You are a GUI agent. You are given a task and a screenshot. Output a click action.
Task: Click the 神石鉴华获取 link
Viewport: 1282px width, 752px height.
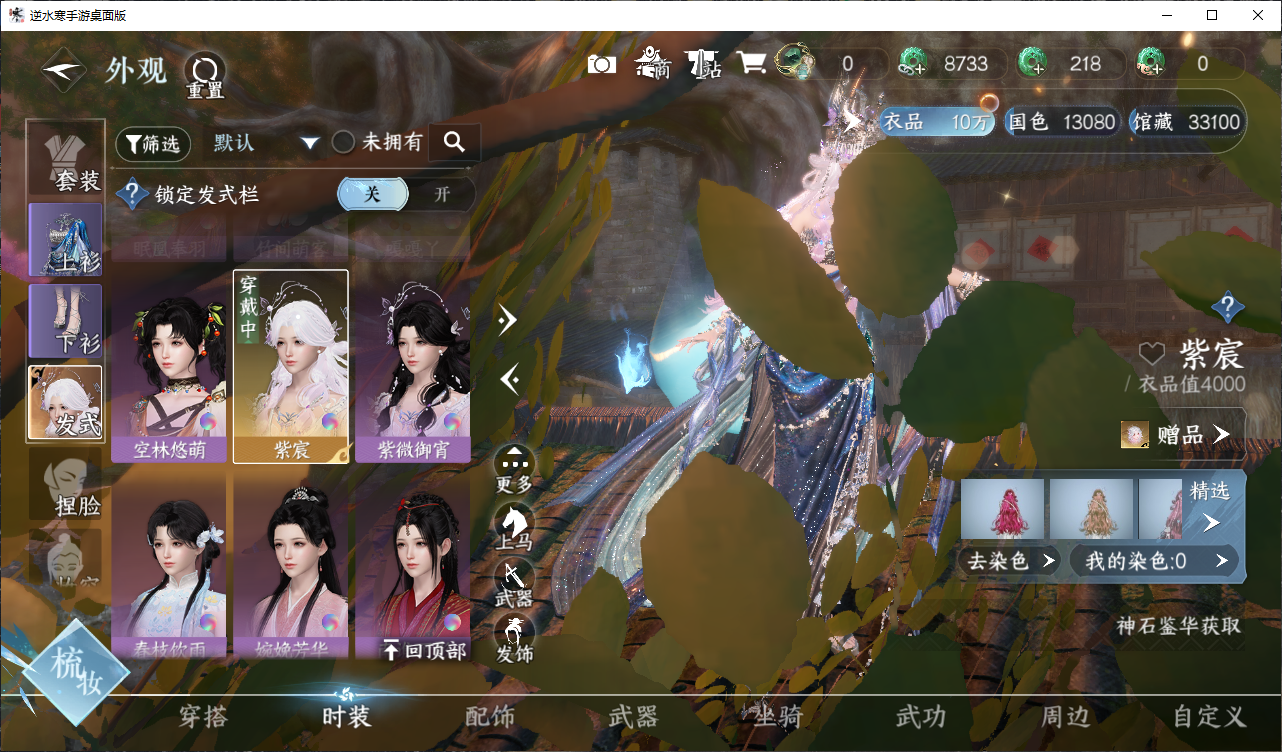1179,626
